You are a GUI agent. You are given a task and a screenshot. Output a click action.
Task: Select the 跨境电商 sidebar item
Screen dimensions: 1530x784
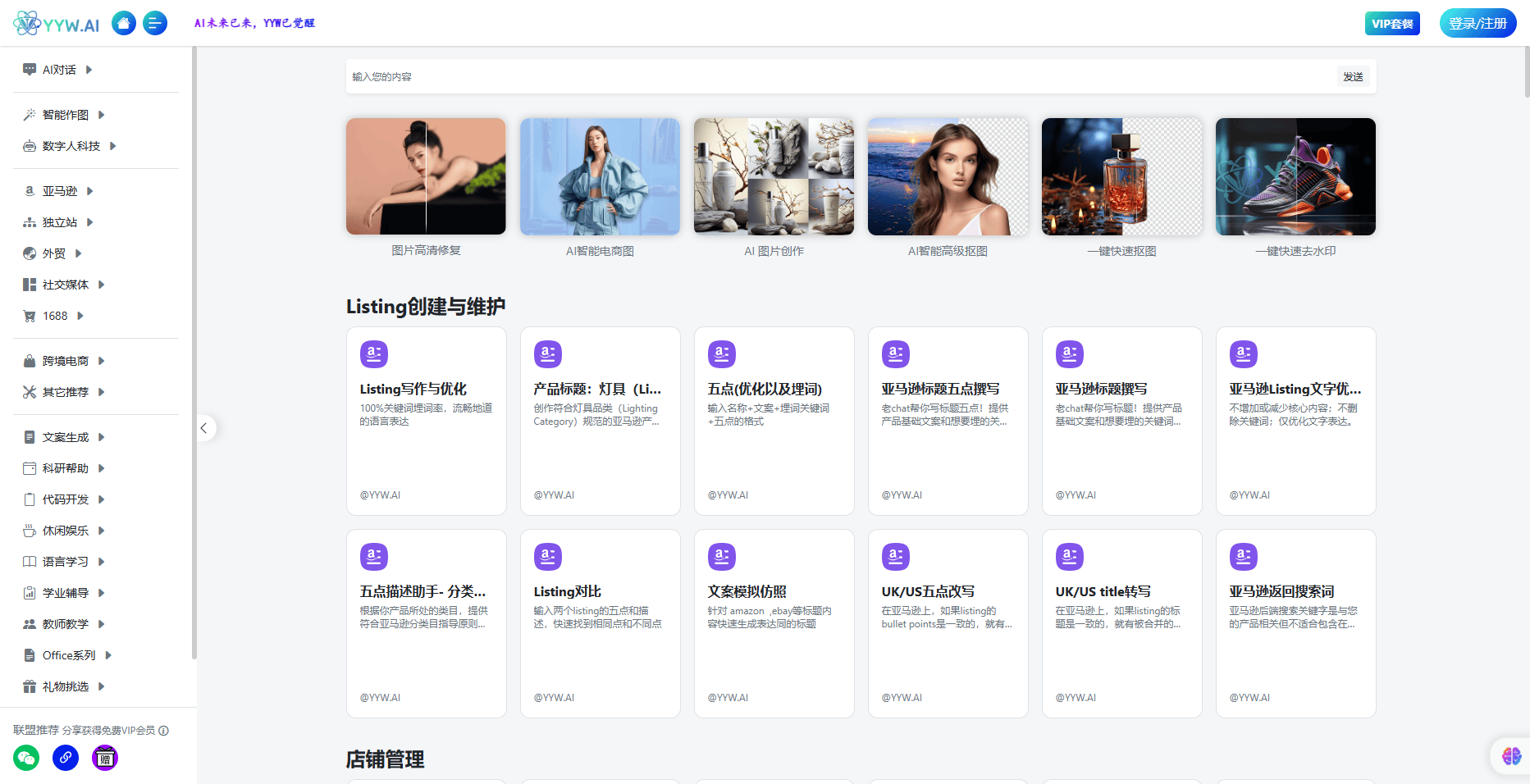pyautogui.click(x=66, y=361)
